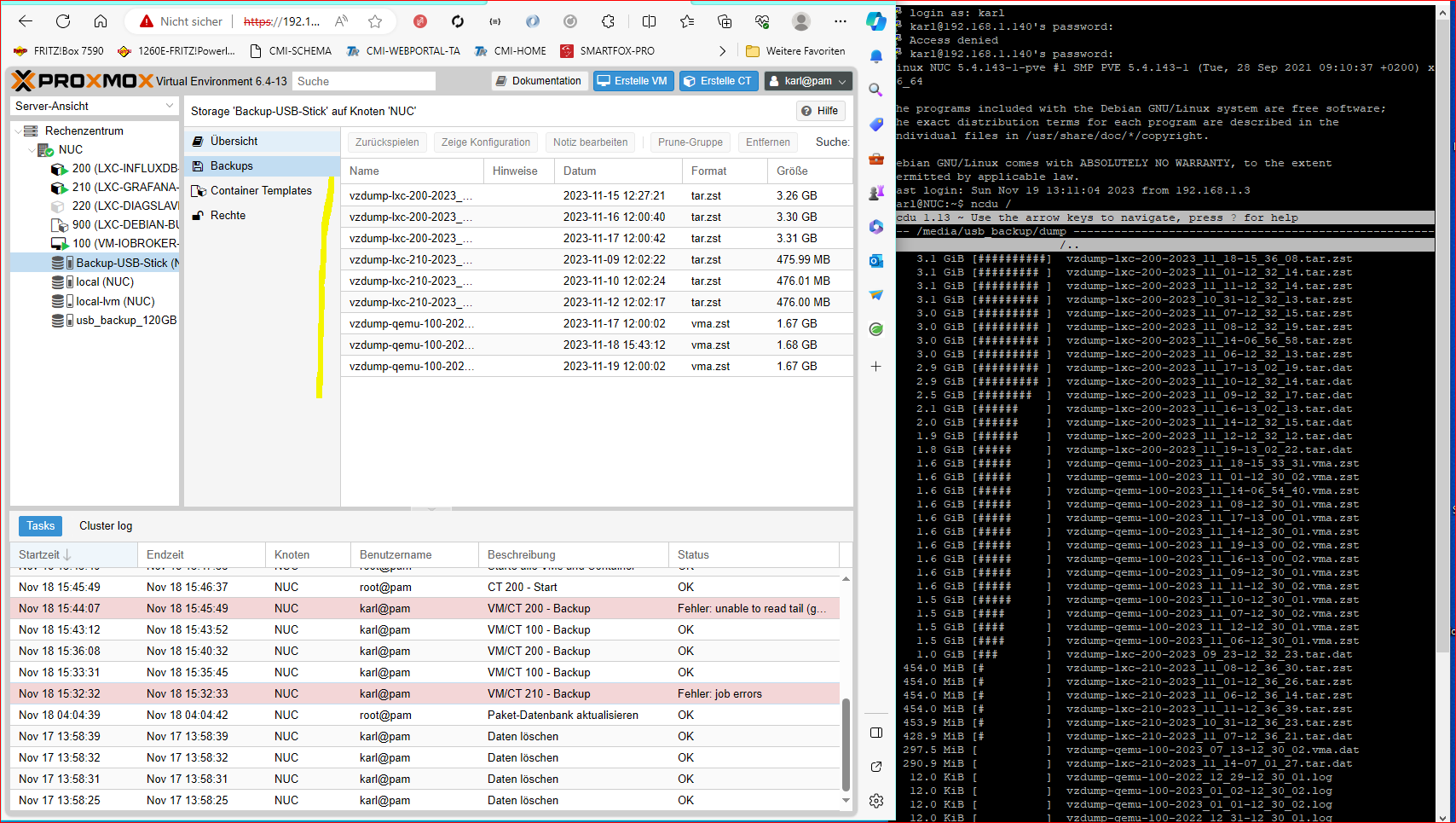The height and width of the screenshot is (823, 1456).
Task: Switch to the Cluster log tab
Action: click(x=106, y=526)
